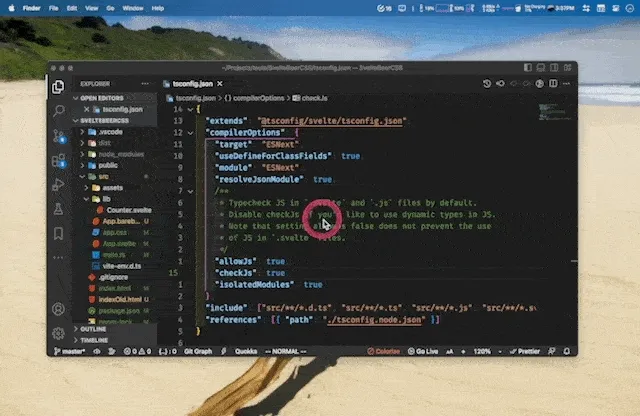Open the Accounts icon in the activity bar
Viewport: 640px width, 416px height.
point(59,310)
